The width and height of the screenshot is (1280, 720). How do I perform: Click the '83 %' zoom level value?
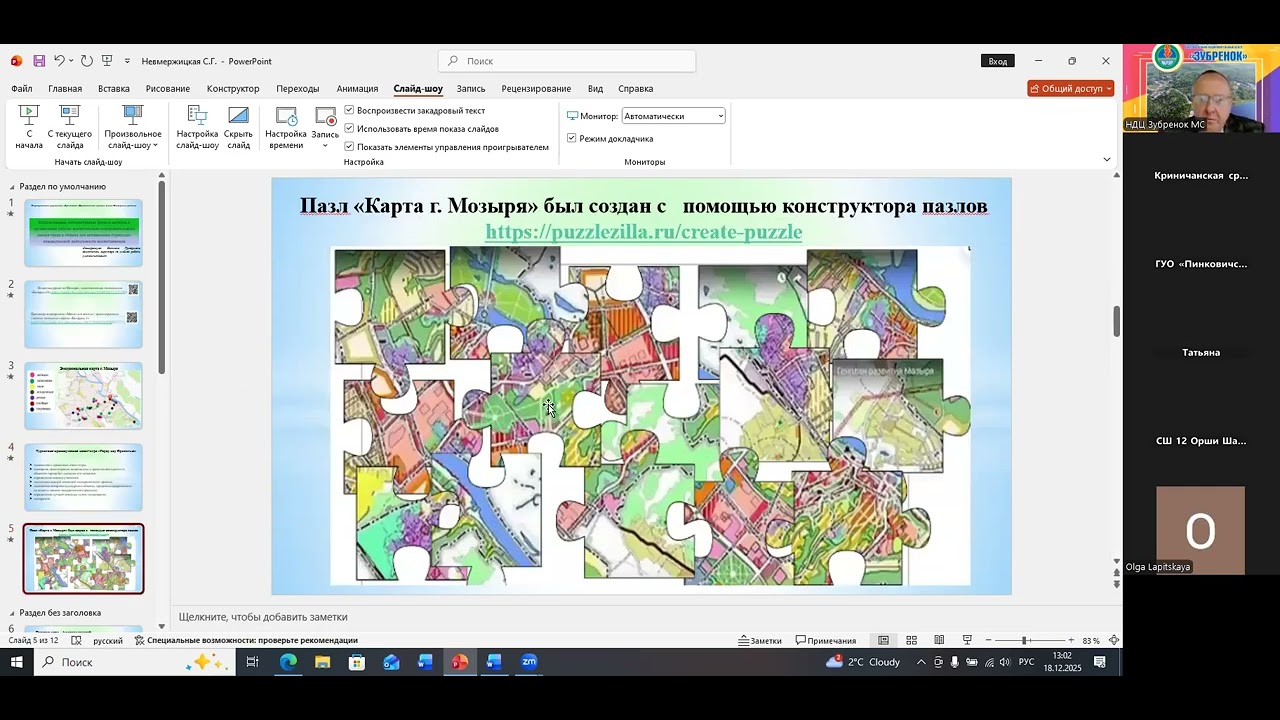point(1091,640)
